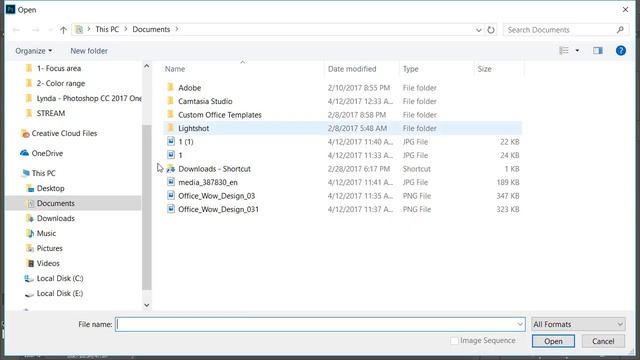Open the view options dropdown arrow
Screen dimensions: 640x360
coord(577,51)
